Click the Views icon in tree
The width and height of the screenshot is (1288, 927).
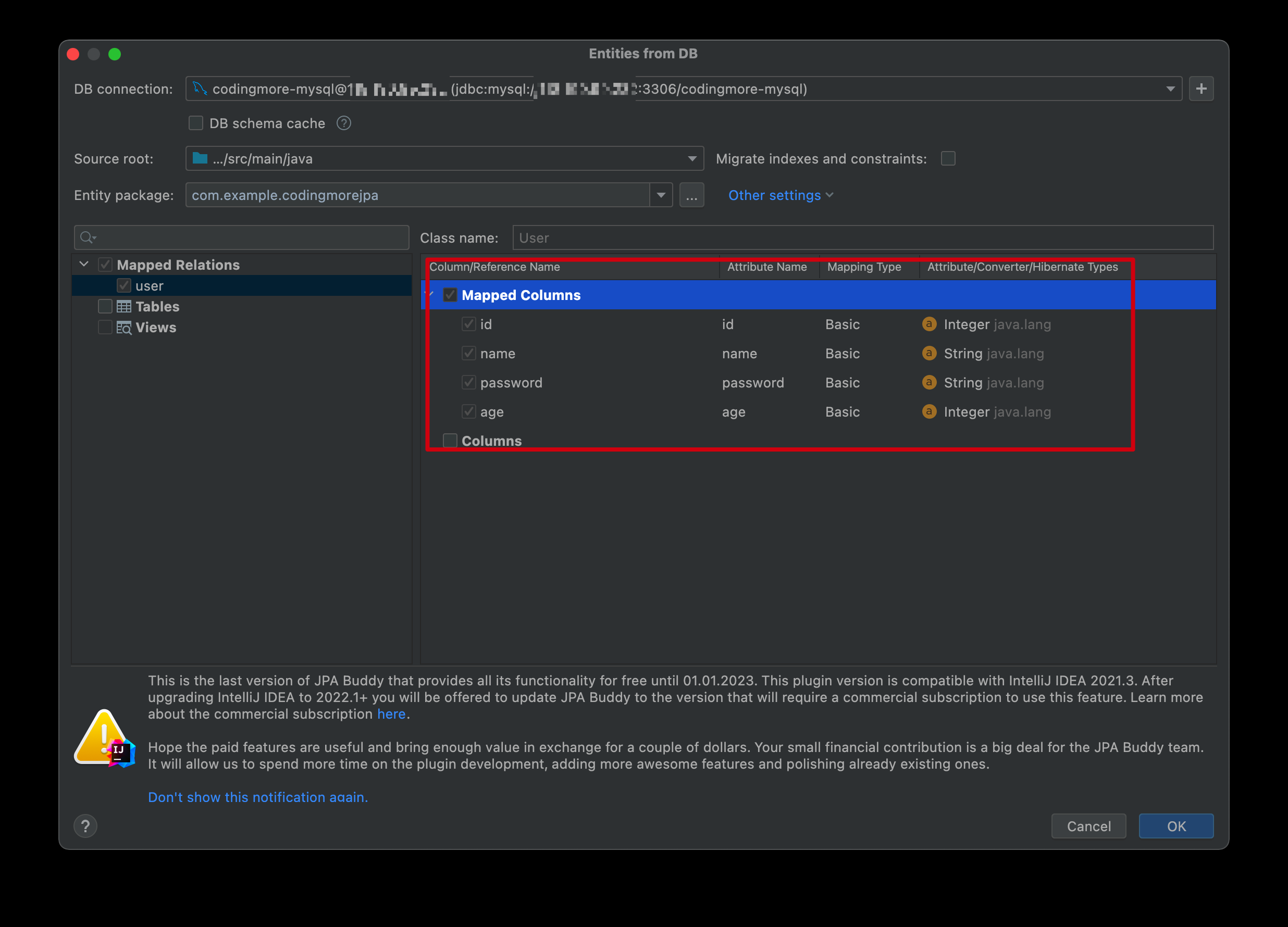point(124,328)
